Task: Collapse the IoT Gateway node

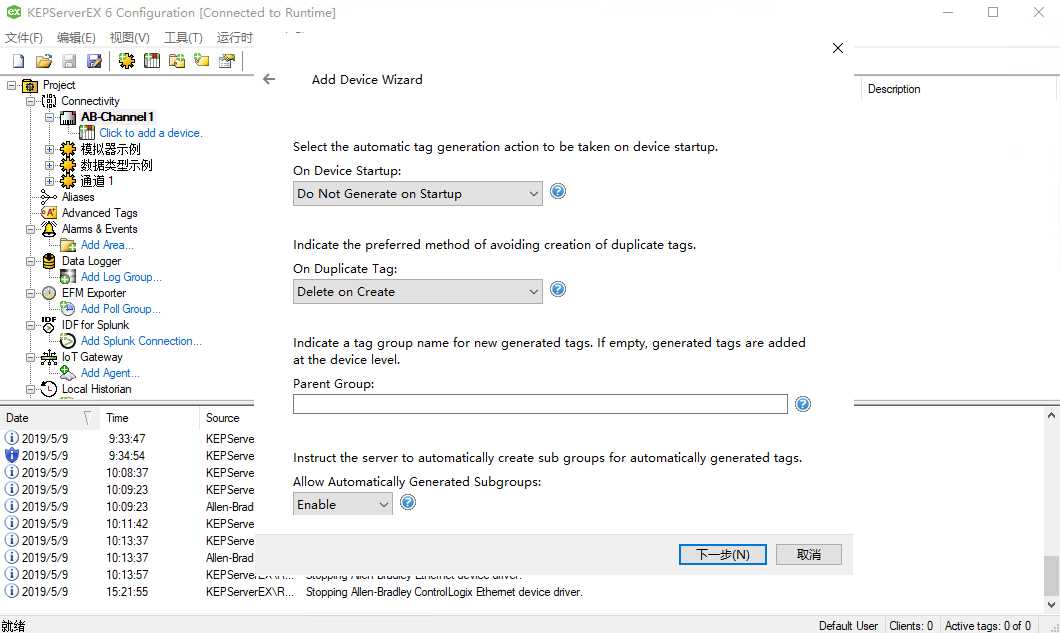Action: point(30,357)
